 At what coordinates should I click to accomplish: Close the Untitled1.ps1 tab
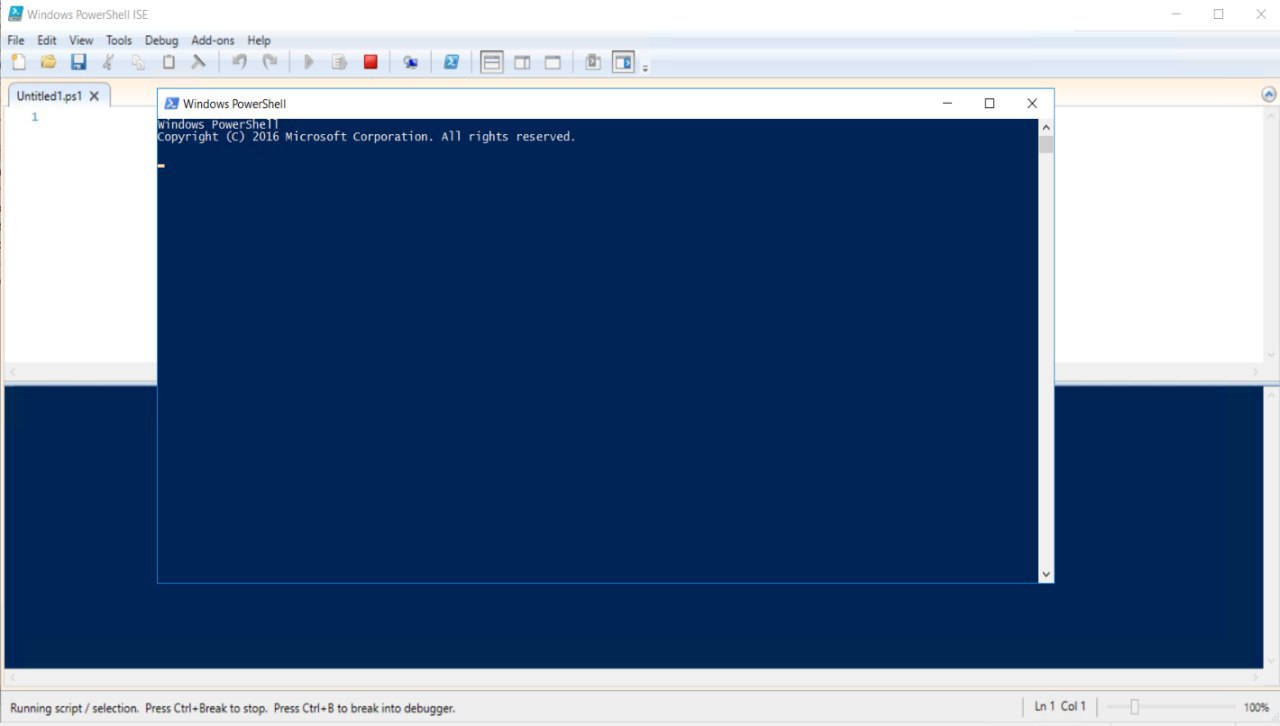pyautogui.click(x=94, y=96)
